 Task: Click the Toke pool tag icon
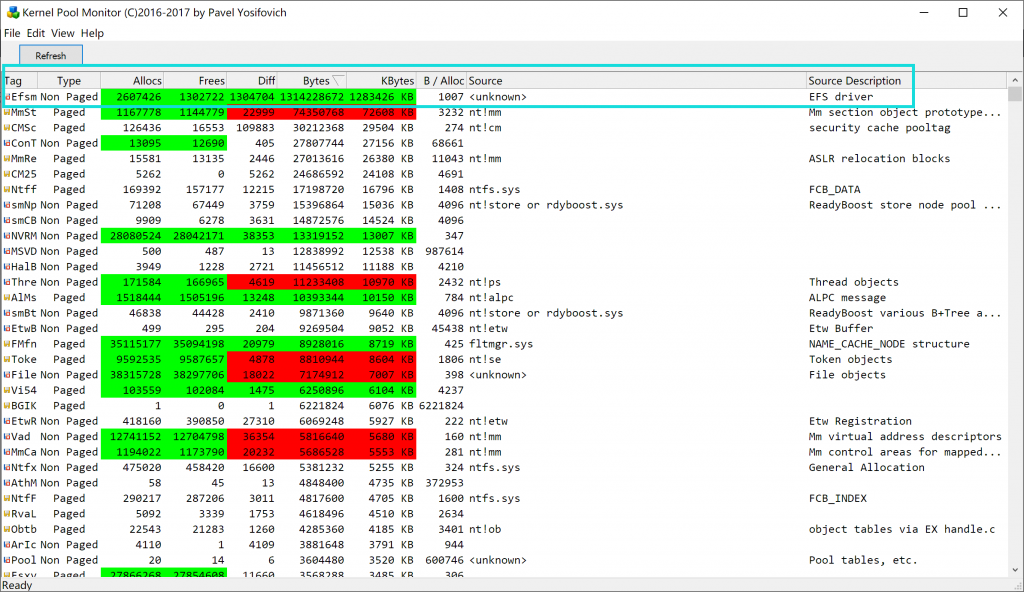(7, 359)
